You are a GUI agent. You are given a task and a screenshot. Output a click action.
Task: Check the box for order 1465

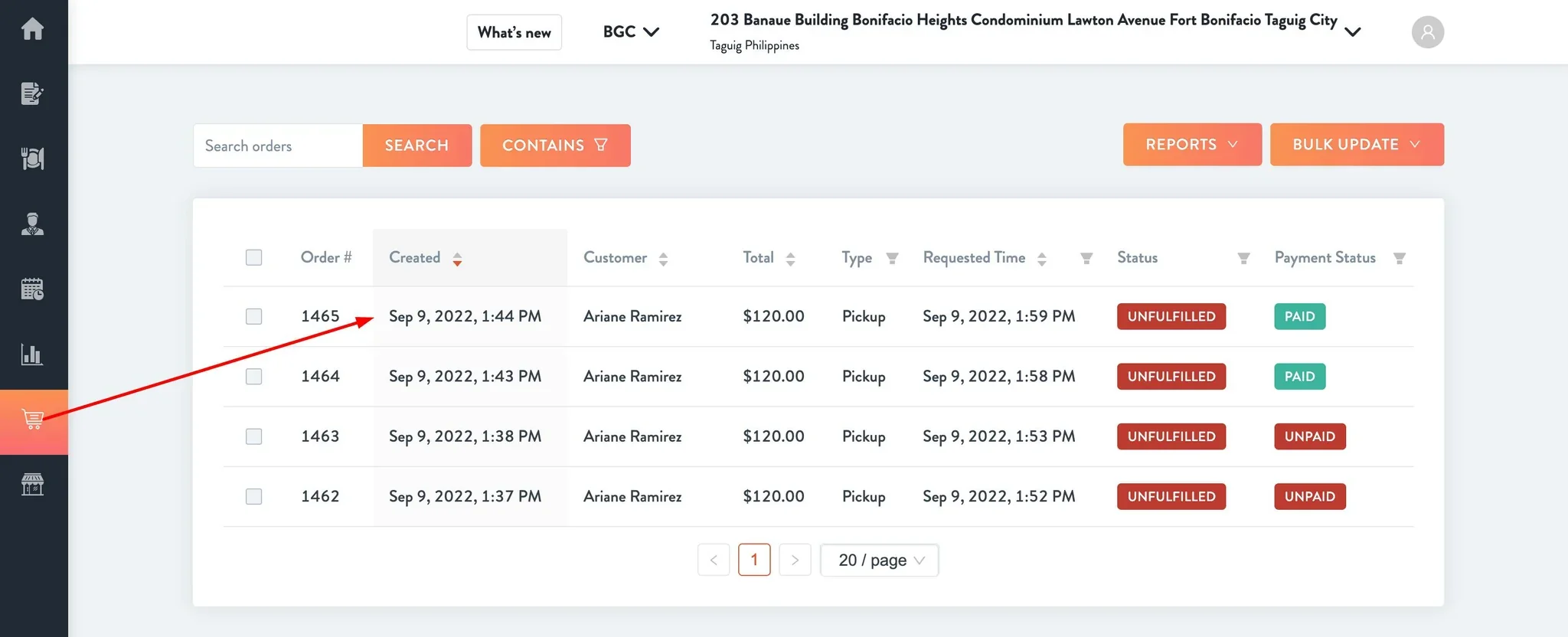coord(253,316)
